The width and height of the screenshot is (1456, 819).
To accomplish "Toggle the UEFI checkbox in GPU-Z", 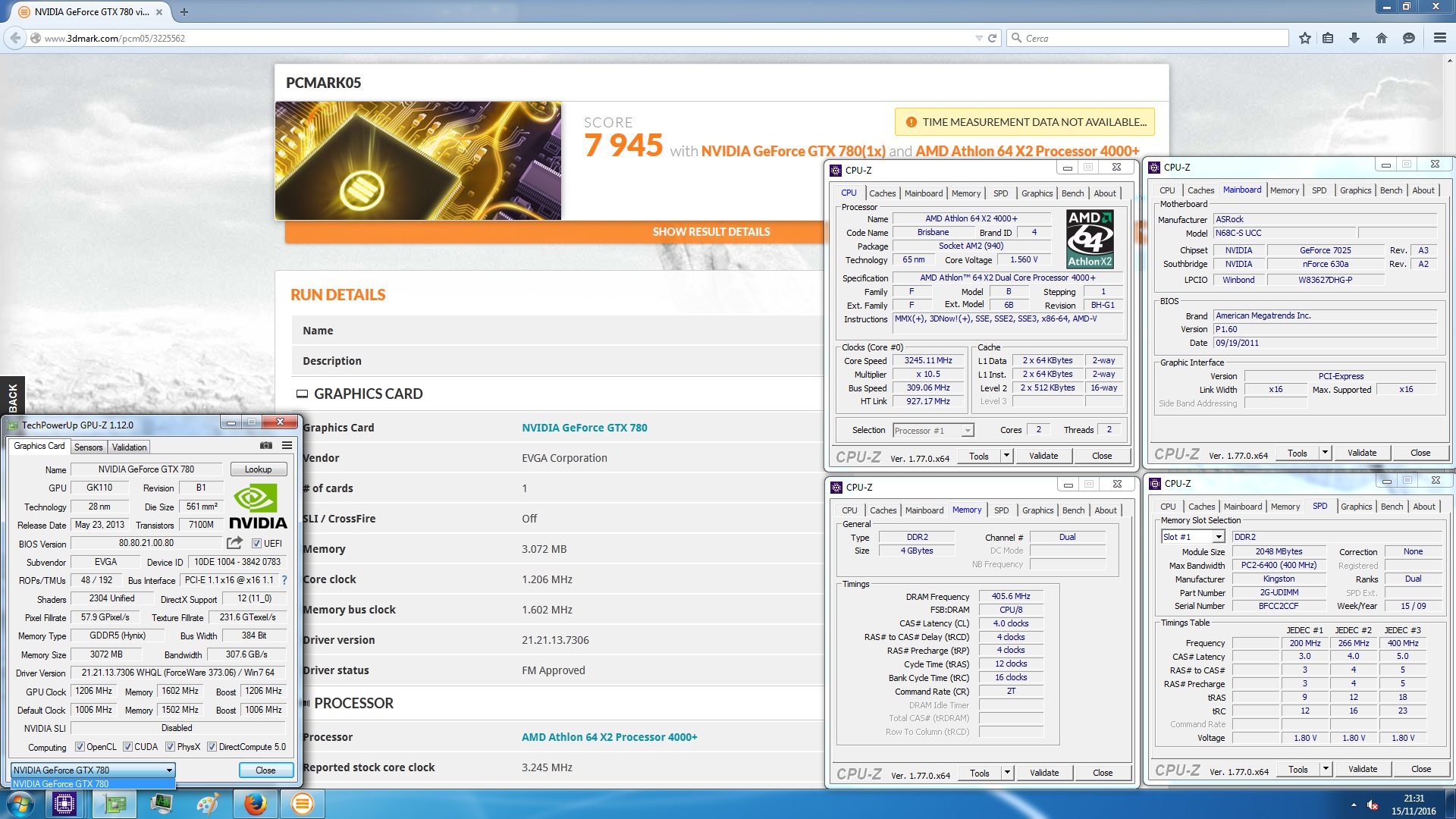I will click(256, 544).
